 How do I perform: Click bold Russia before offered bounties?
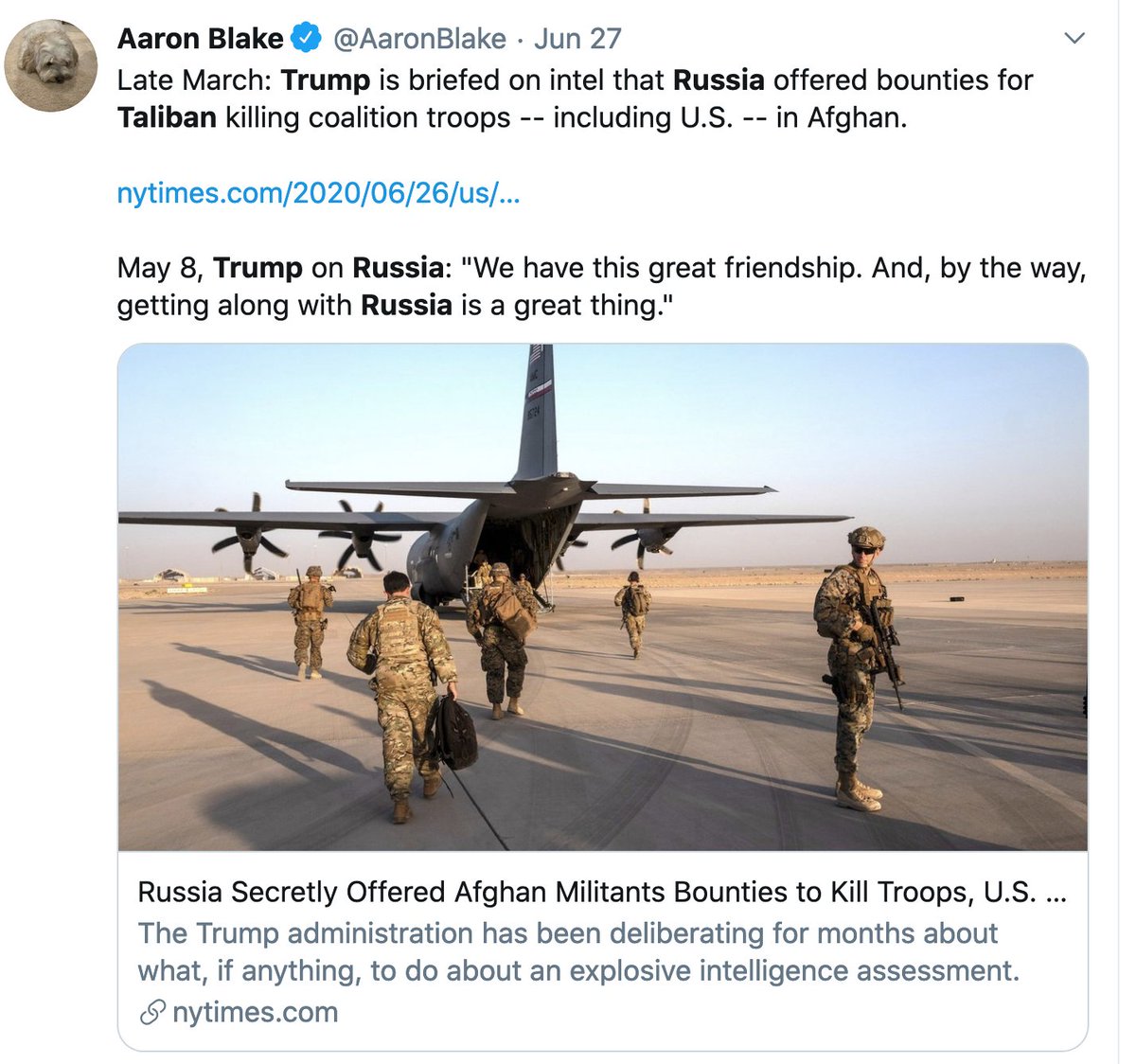[719, 80]
